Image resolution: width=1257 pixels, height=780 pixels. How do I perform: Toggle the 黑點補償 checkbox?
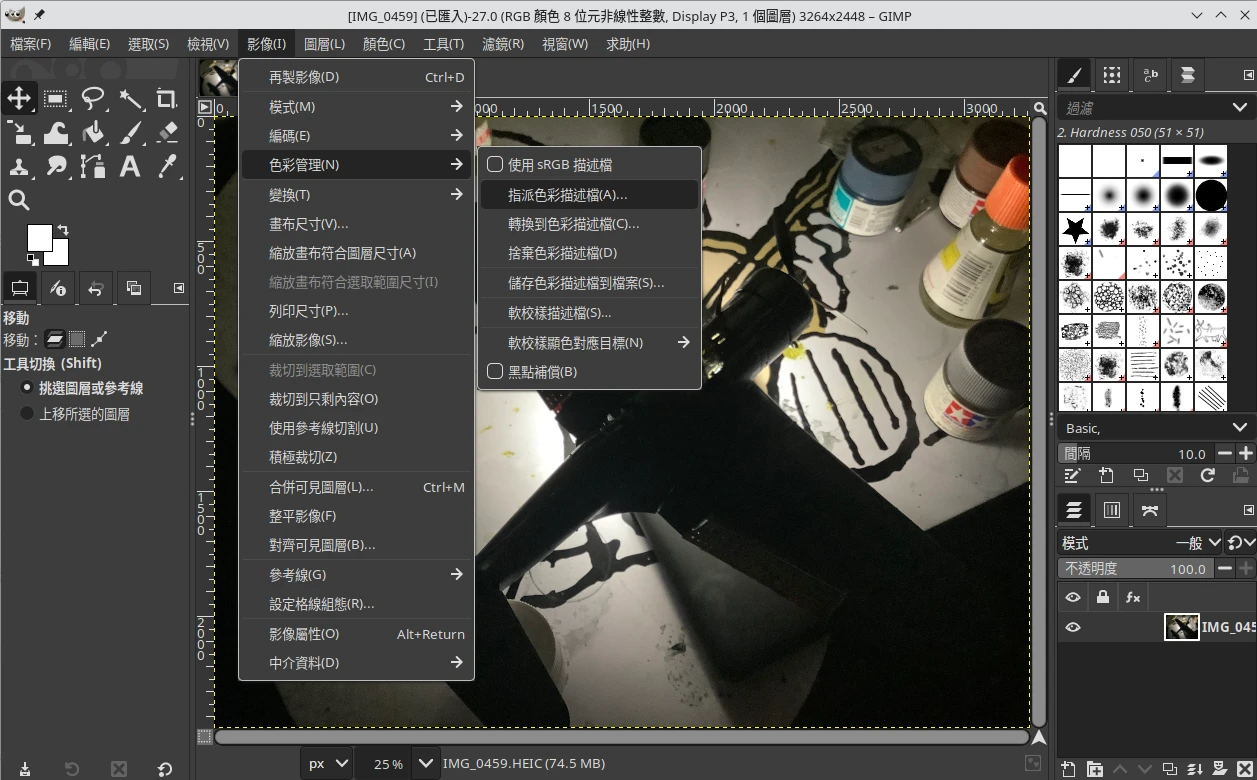[x=495, y=371]
